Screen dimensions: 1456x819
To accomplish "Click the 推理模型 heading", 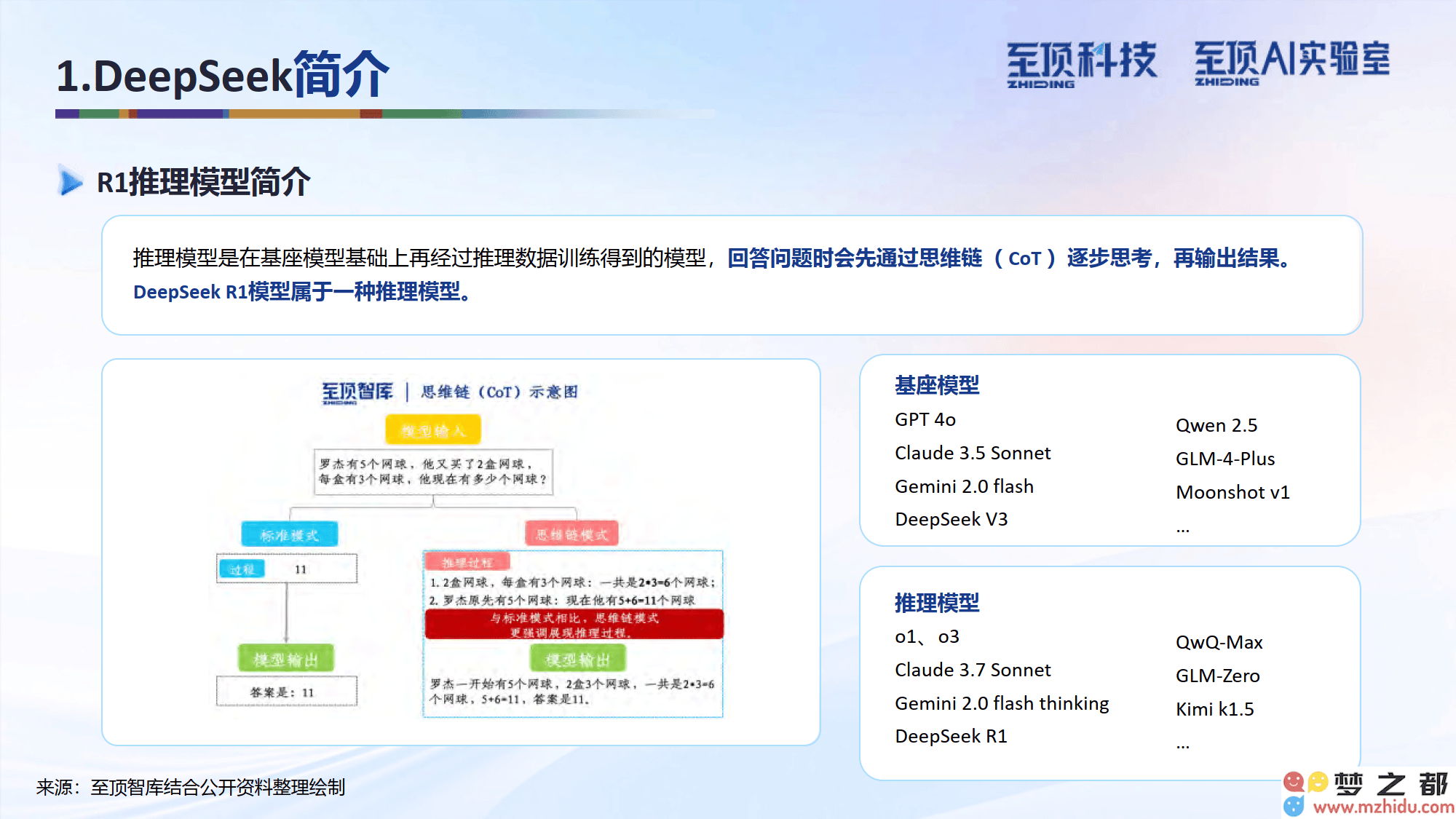I will click(x=937, y=603).
